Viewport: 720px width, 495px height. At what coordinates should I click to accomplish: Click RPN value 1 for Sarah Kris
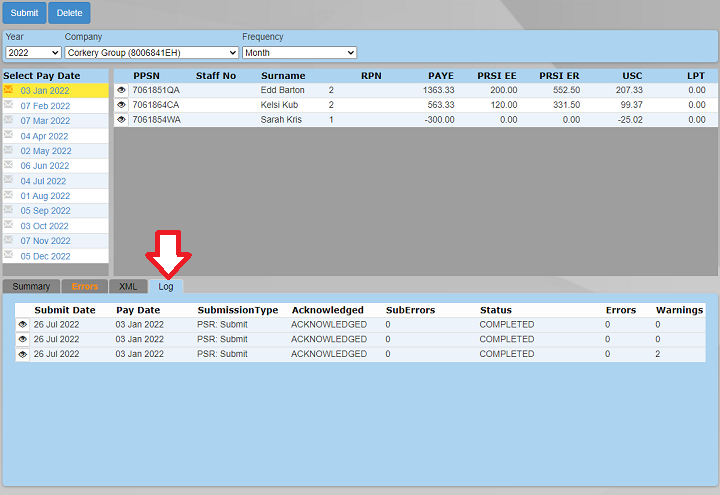[331, 120]
